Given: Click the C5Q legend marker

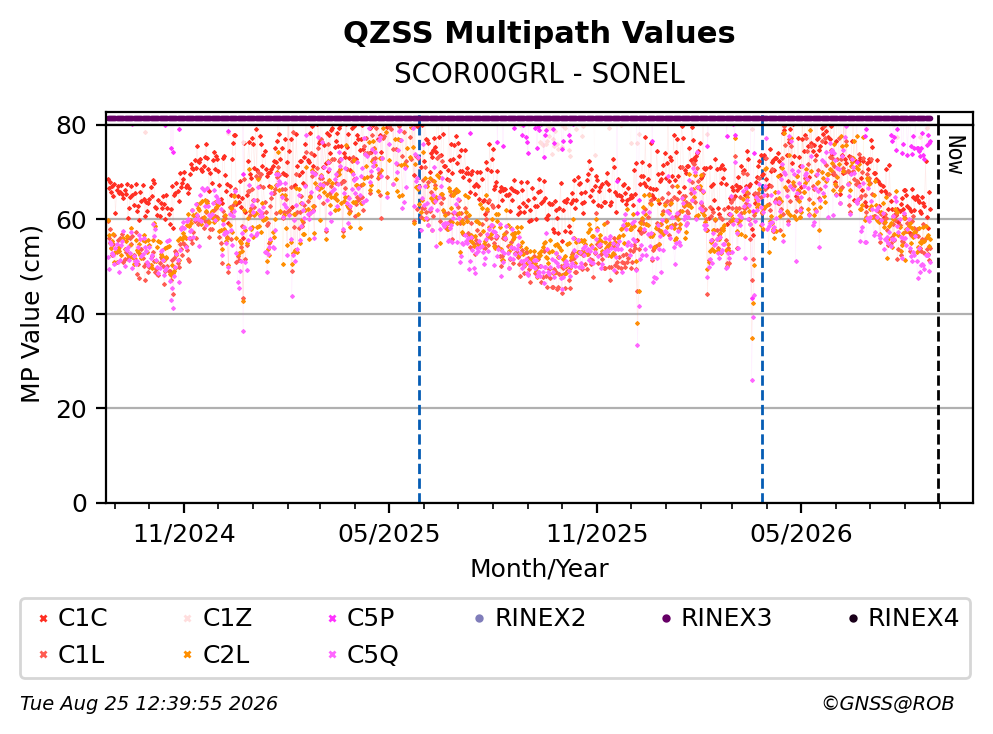Looking at the screenshot, I should (x=332, y=655).
